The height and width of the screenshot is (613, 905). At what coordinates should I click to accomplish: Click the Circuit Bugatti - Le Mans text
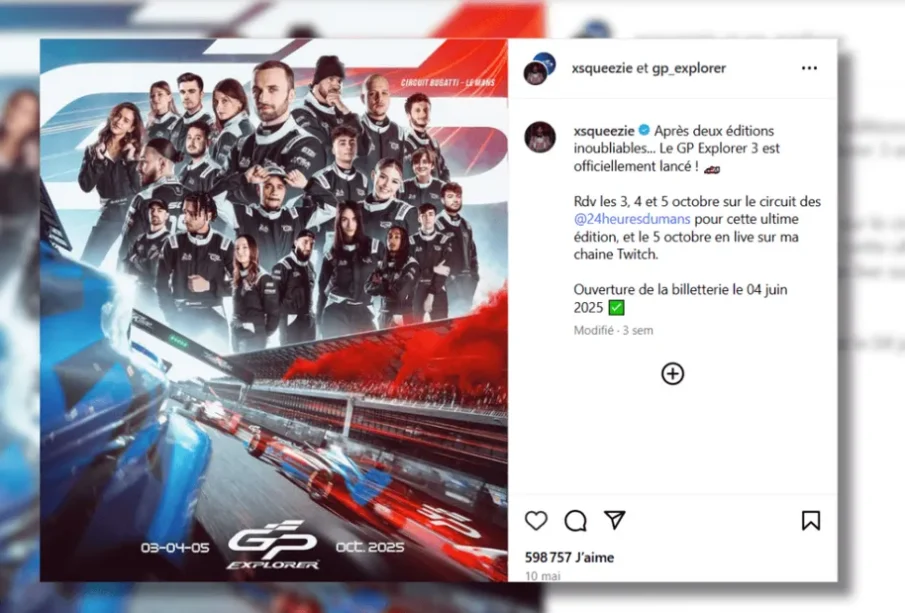coord(448,83)
